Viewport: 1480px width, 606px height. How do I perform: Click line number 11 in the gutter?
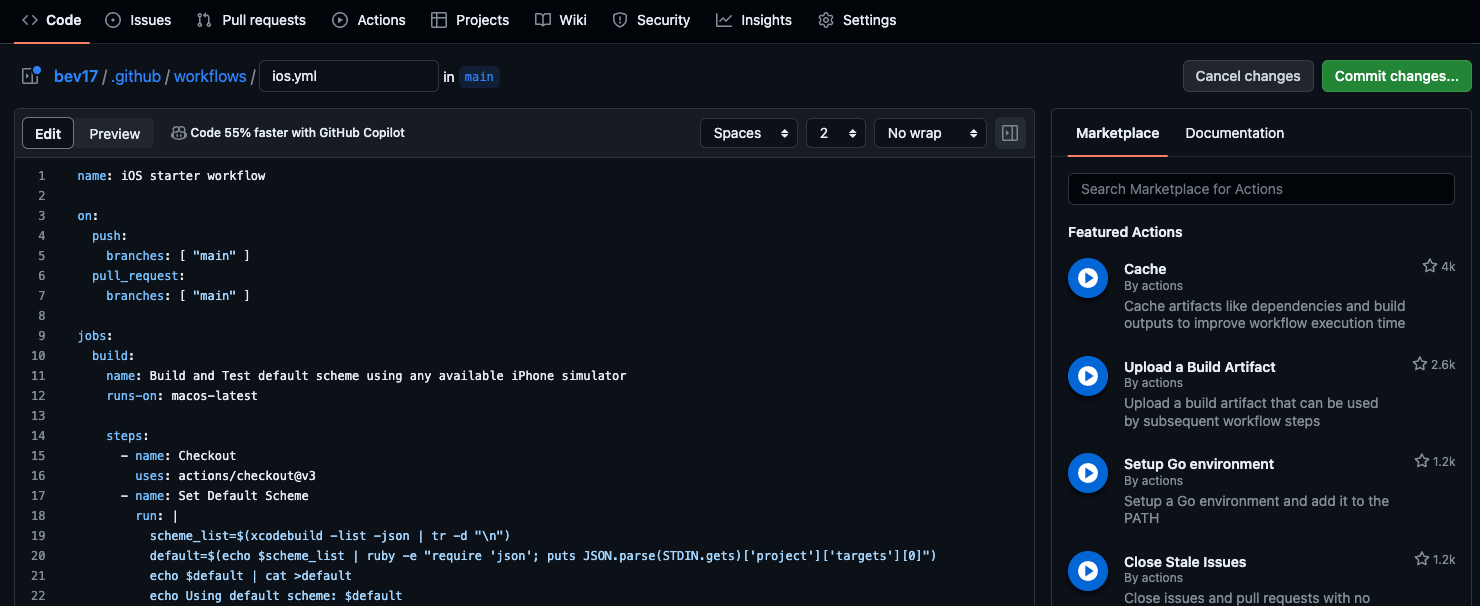pos(39,376)
